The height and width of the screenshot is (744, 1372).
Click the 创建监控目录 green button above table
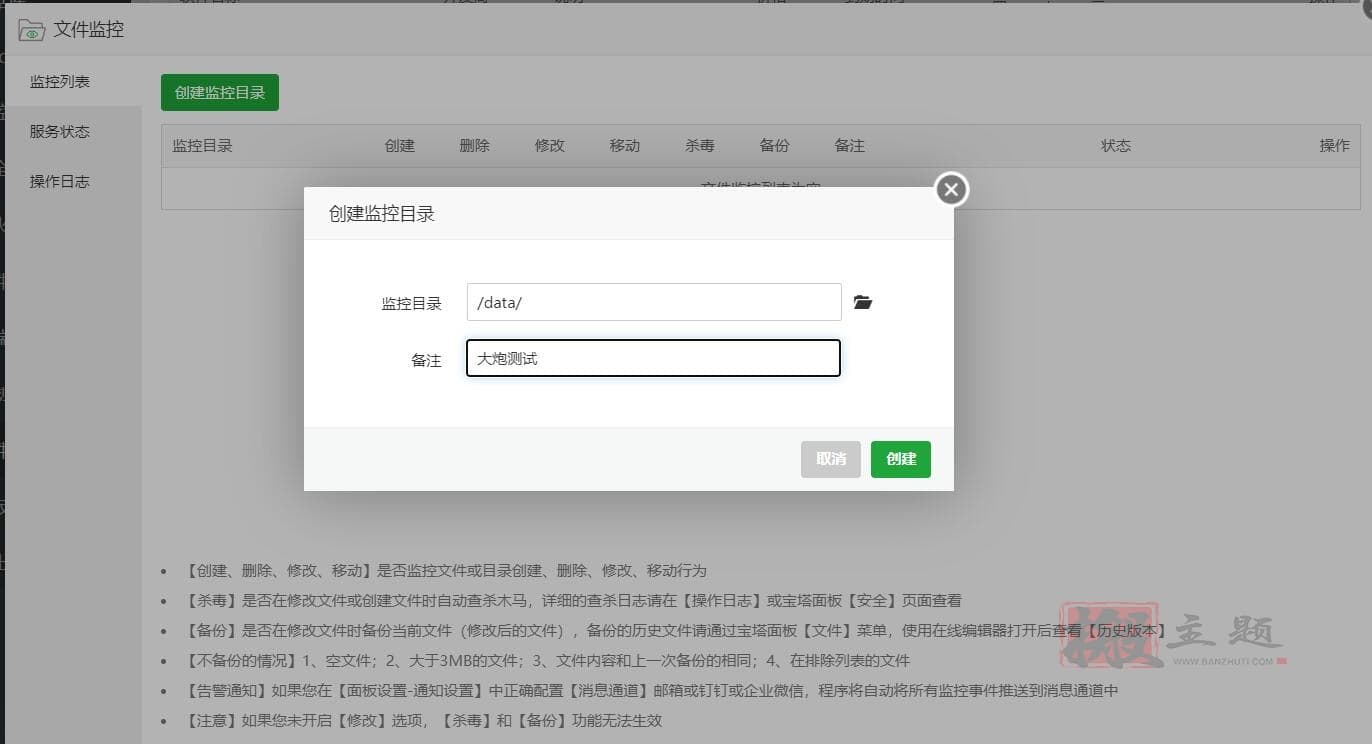pyautogui.click(x=220, y=92)
